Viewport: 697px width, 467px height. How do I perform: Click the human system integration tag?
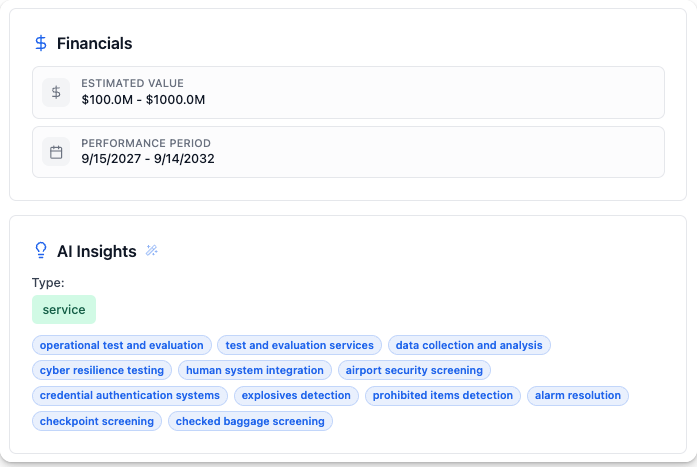tap(255, 370)
